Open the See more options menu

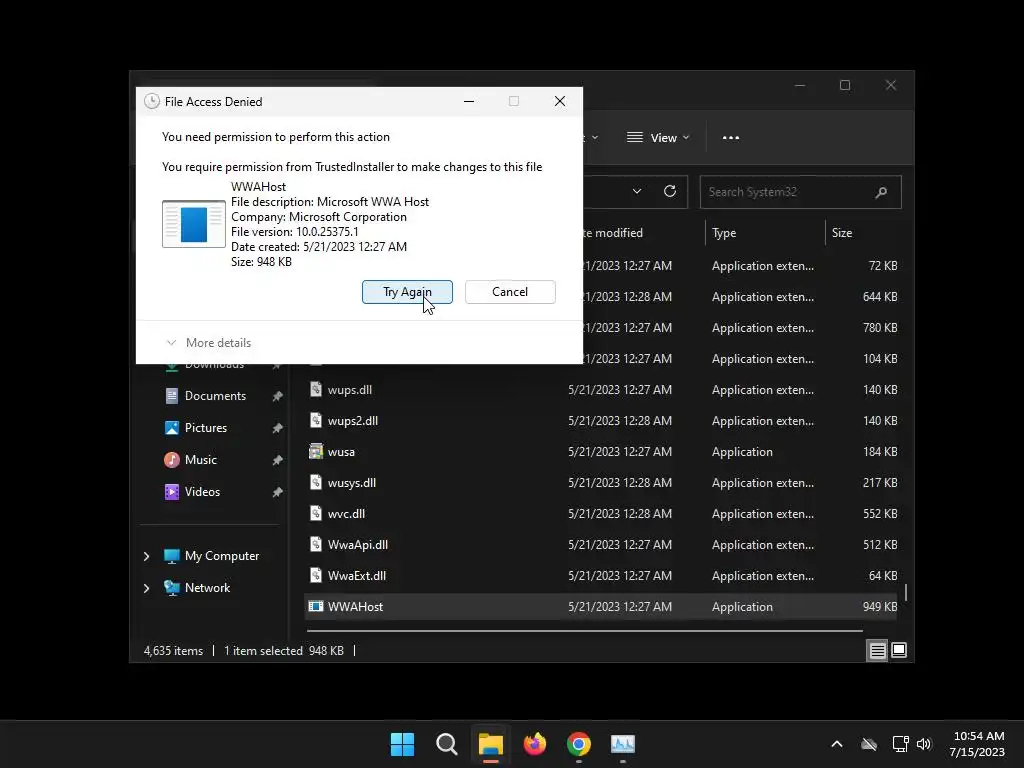[x=731, y=138]
